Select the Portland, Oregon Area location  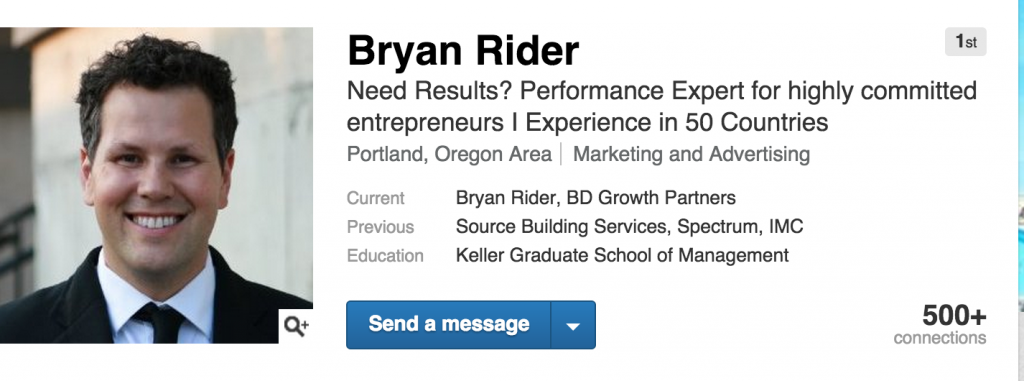(449, 155)
